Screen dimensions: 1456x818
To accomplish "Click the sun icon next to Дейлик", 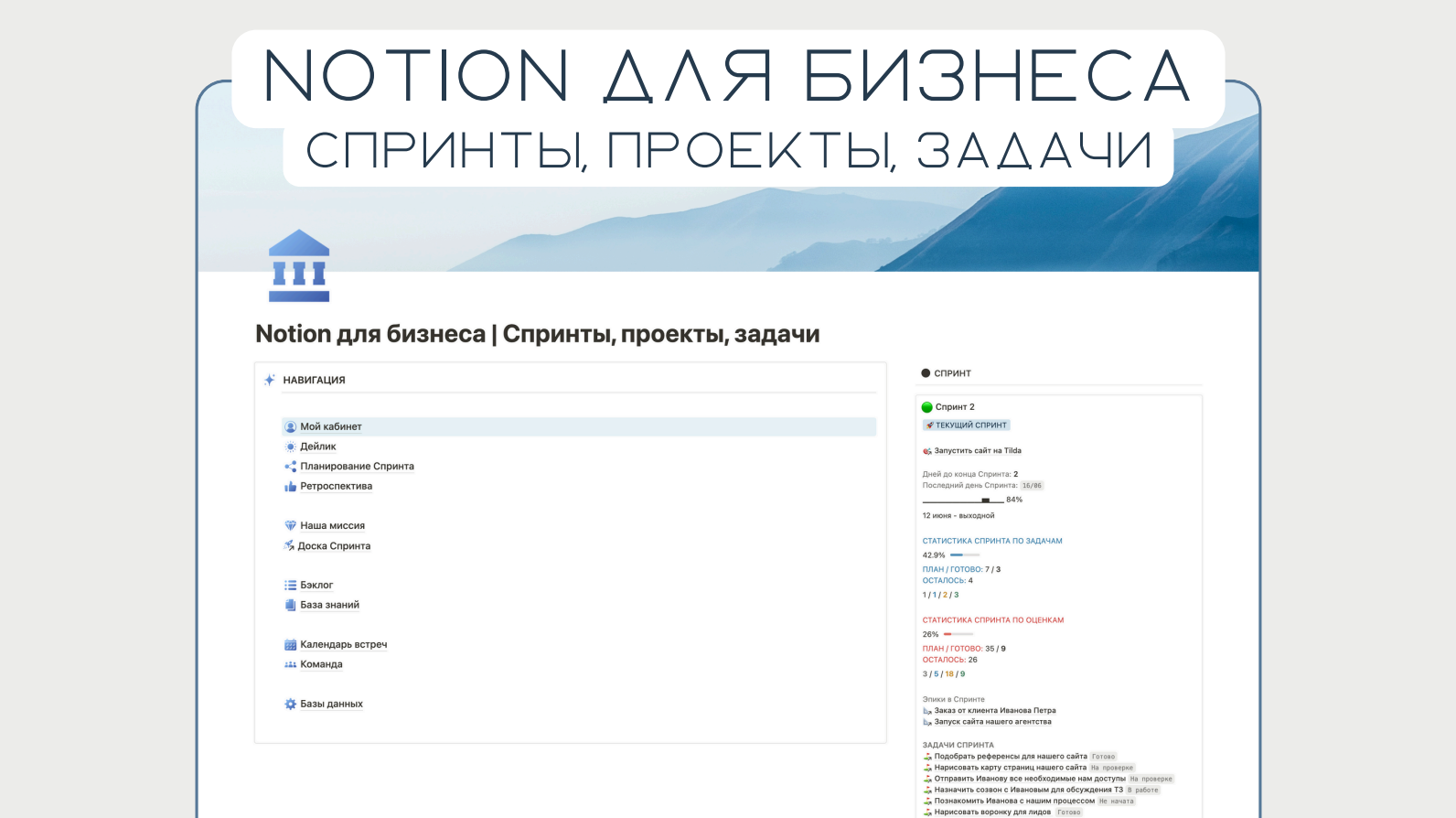I will (290, 447).
